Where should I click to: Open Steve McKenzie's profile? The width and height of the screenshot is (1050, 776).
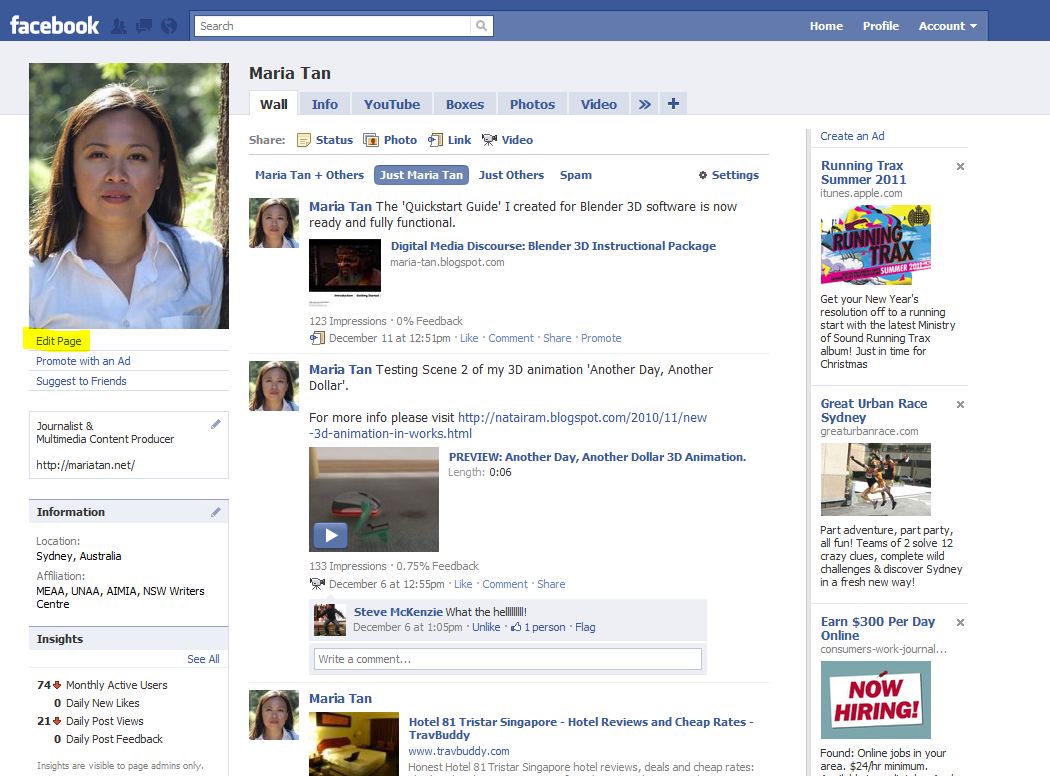coord(398,611)
